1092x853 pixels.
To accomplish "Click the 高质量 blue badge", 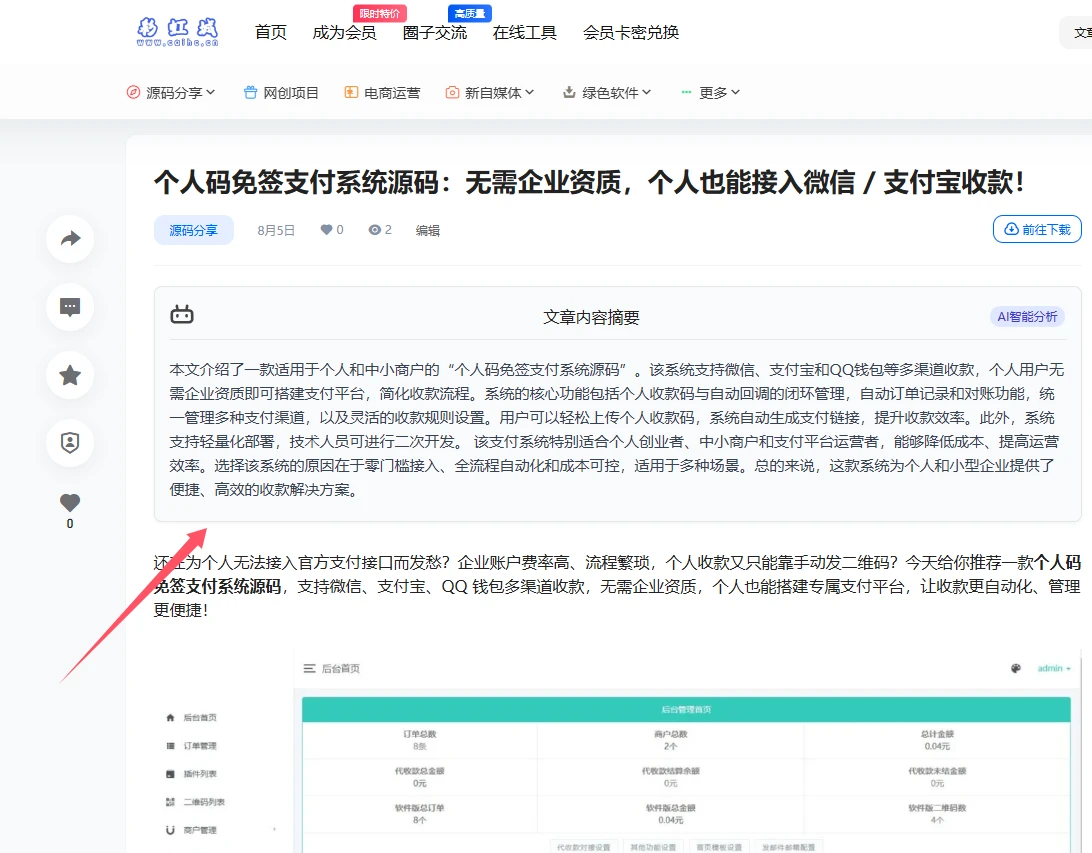I will coord(469,13).
